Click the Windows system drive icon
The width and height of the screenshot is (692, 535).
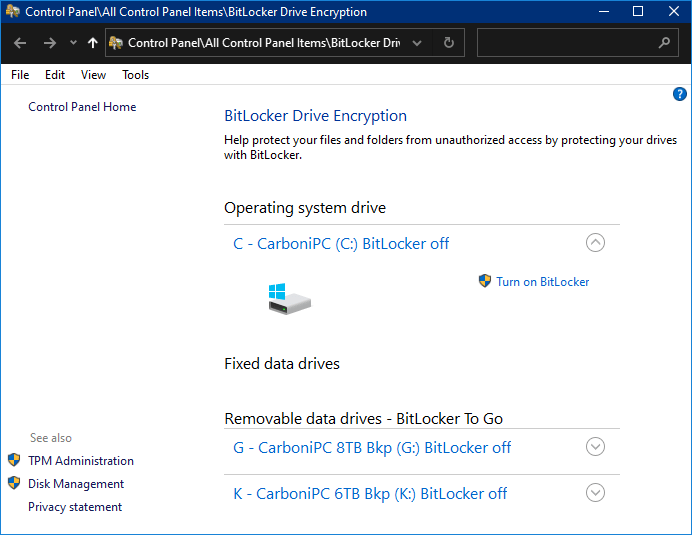(289, 299)
